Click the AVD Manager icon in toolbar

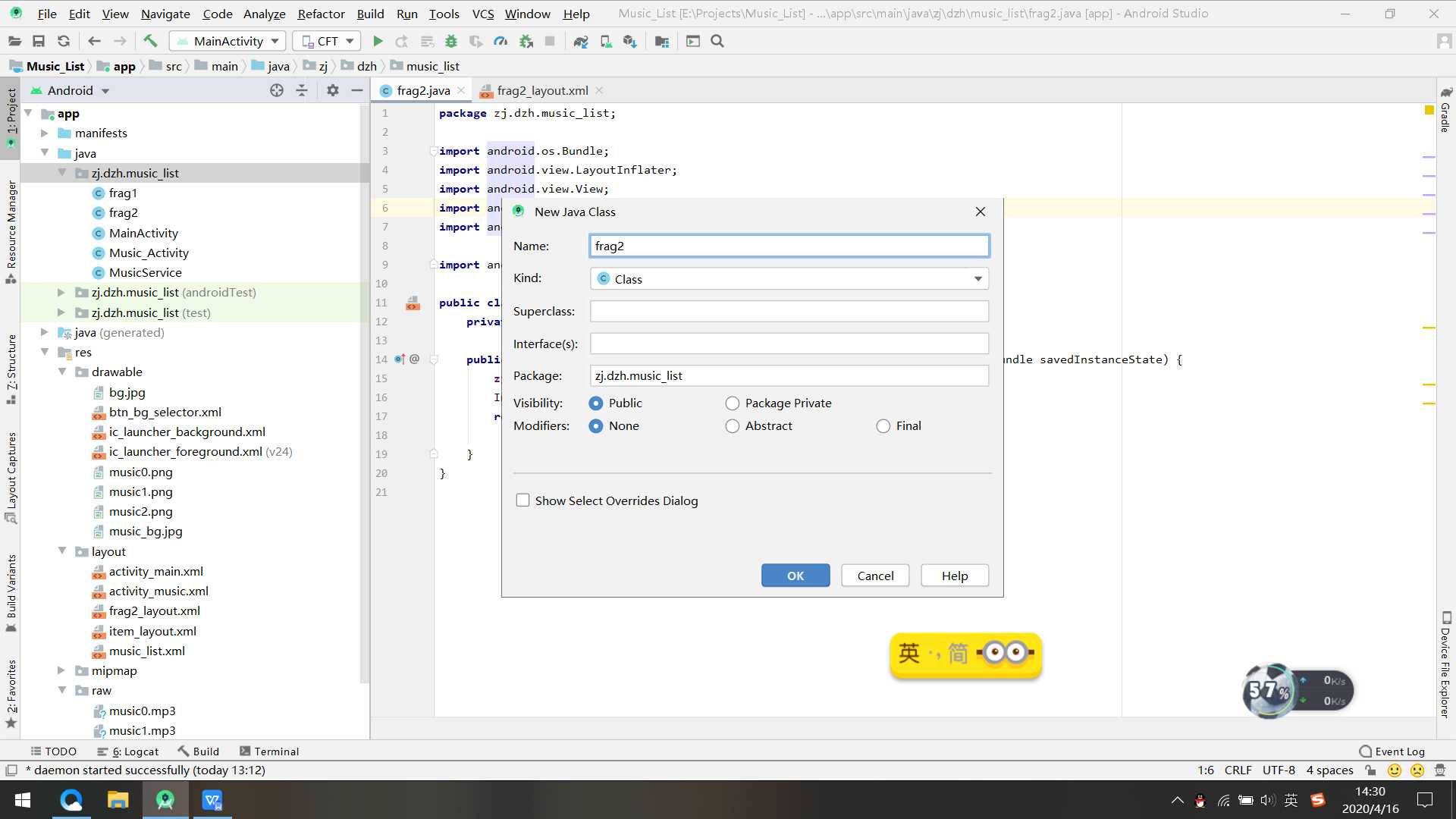(x=605, y=41)
